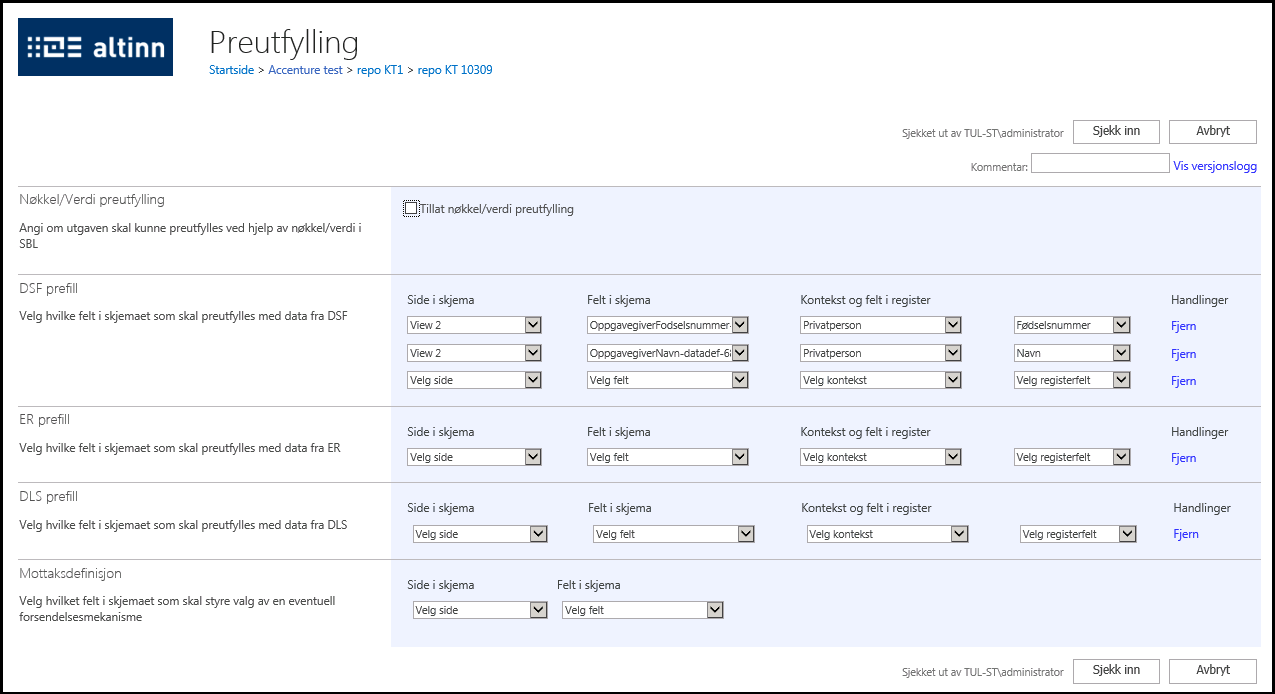Open Mottaksdefinisjon Velg side dropdown

point(480,610)
